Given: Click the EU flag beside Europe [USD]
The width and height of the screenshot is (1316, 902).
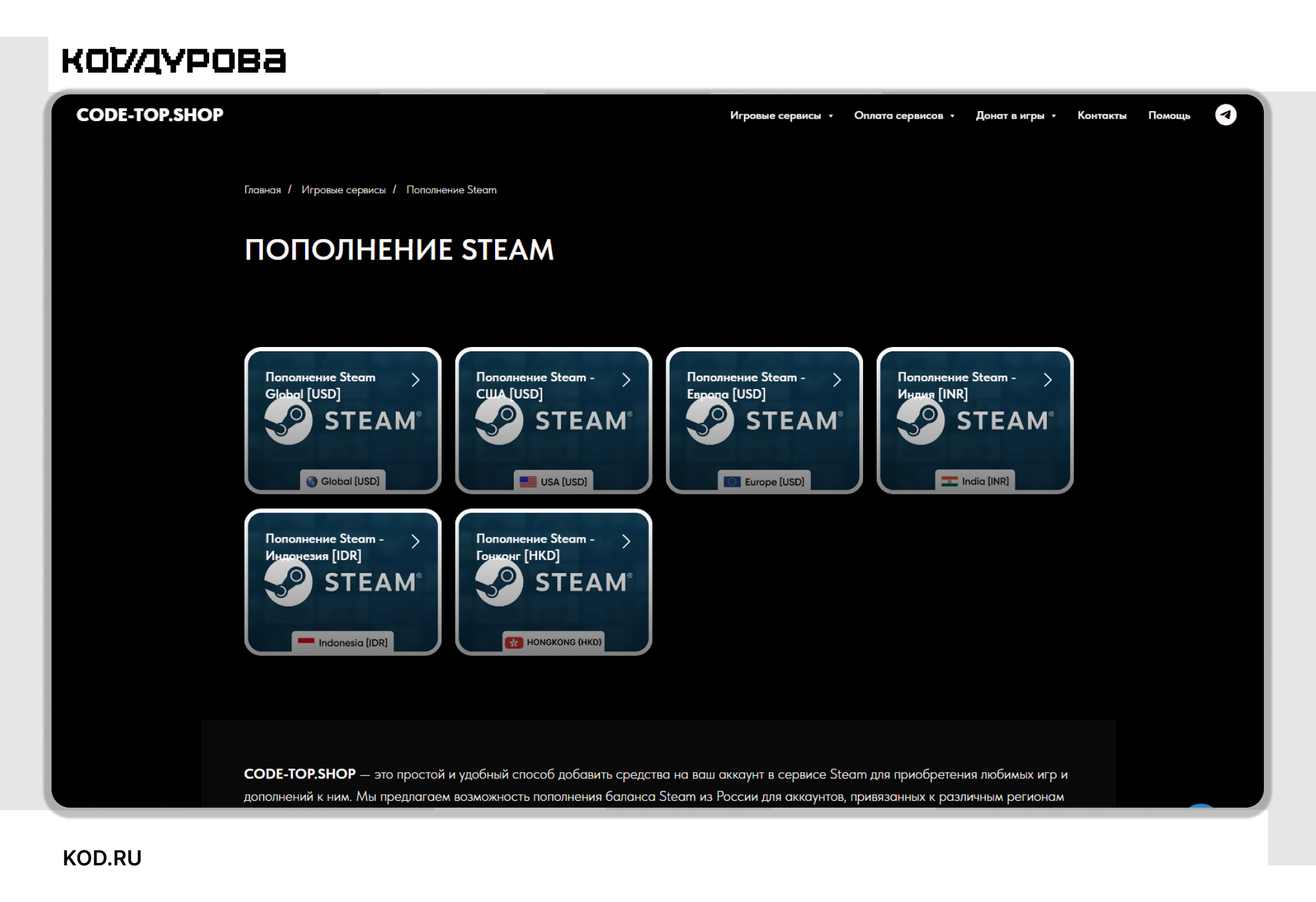Looking at the screenshot, I should pyautogui.click(x=732, y=482).
